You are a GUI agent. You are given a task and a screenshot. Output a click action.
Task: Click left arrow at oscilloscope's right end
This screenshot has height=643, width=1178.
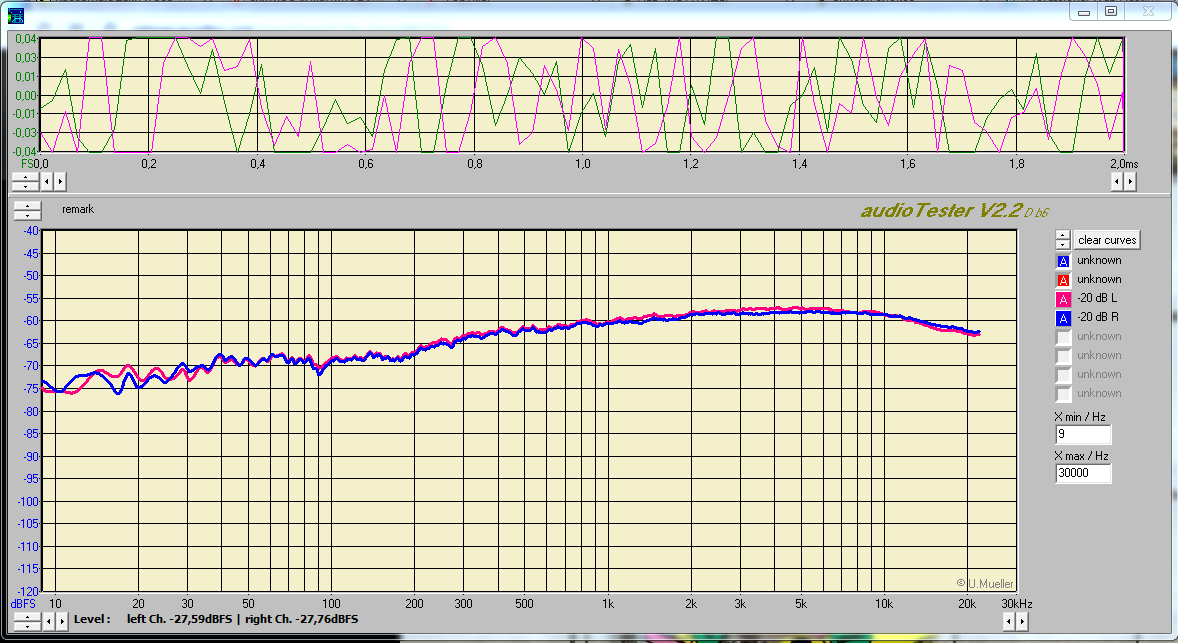coord(1118,182)
